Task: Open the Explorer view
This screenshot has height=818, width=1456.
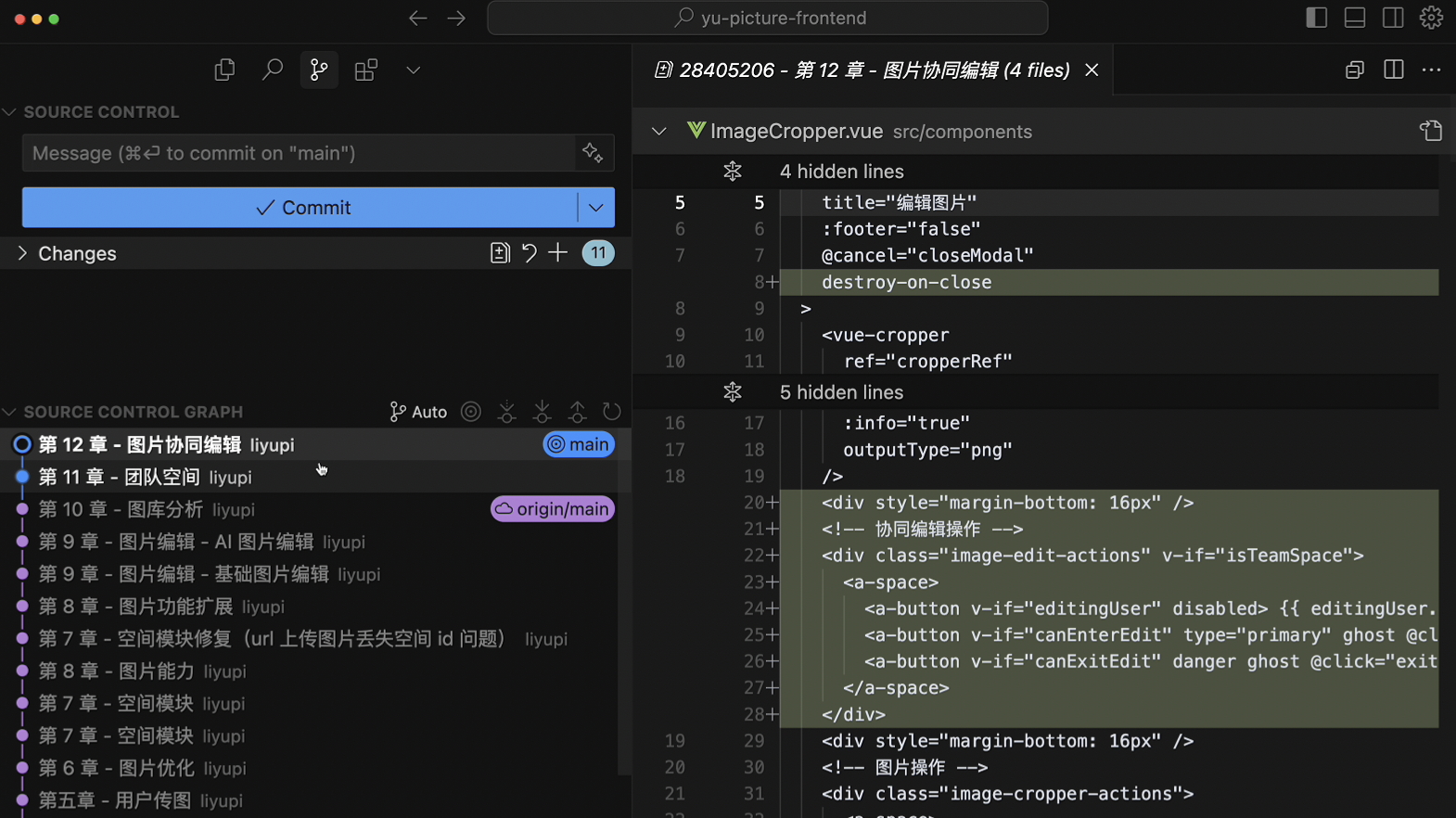Action: point(224,70)
